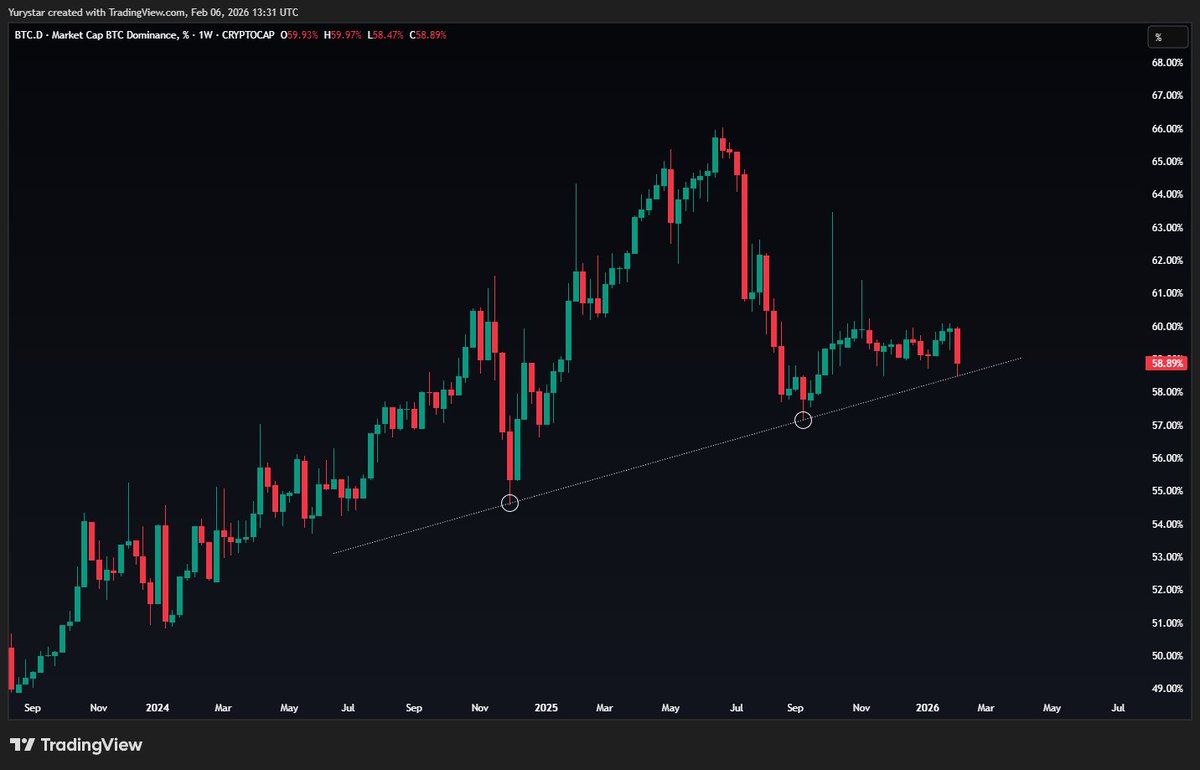Viewport: 1200px width, 770px height.
Task: Click the high value H59.97%
Action: point(342,35)
